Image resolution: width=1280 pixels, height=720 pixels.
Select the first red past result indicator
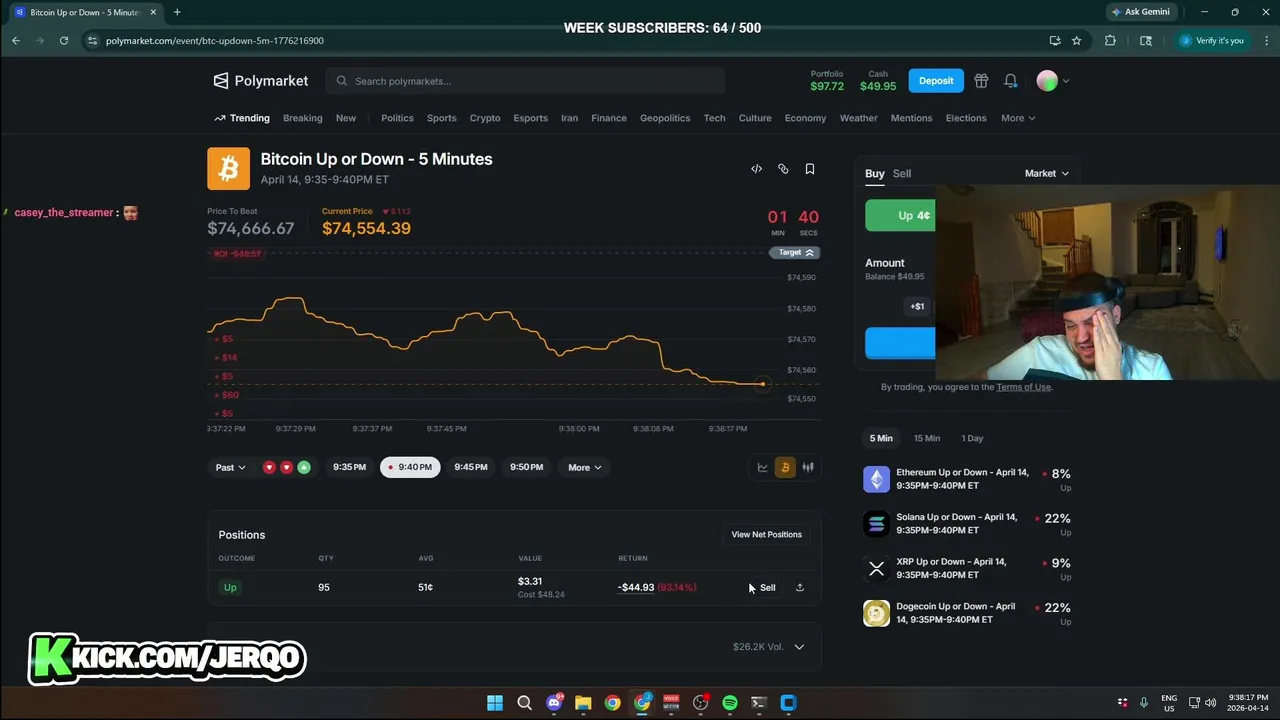pyautogui.click(x=268, y=467)
